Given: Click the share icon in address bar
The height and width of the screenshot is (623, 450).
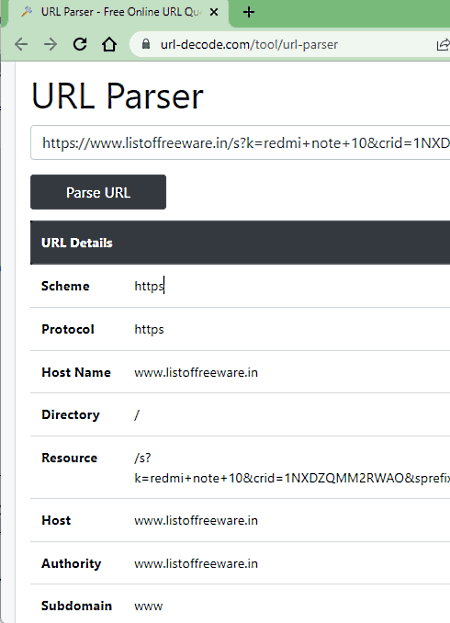Looking at the screenshot, I should coord(443,44).
